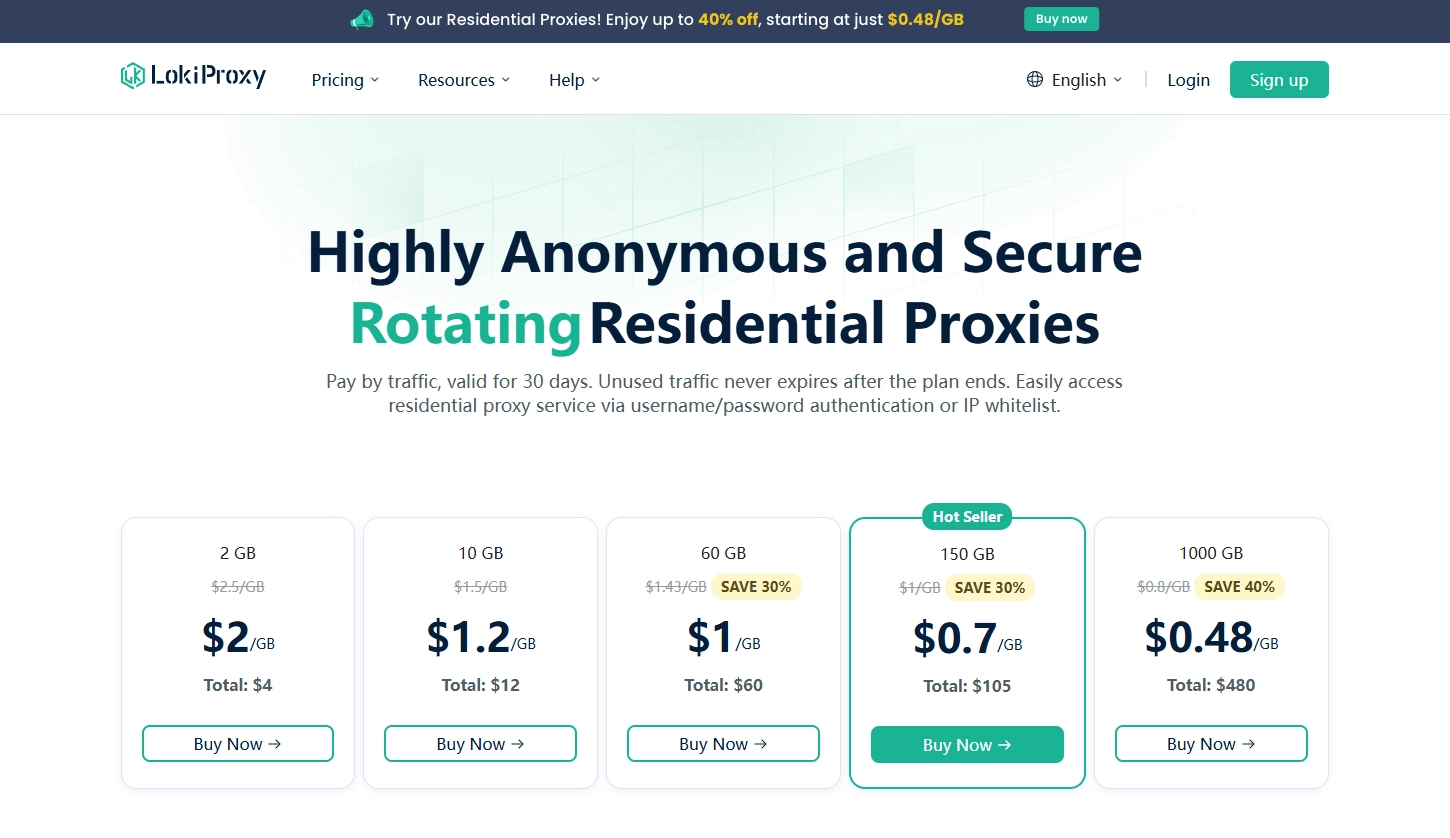
Task: Click the SAVE 40% badge
Action: click(1239, 587)
